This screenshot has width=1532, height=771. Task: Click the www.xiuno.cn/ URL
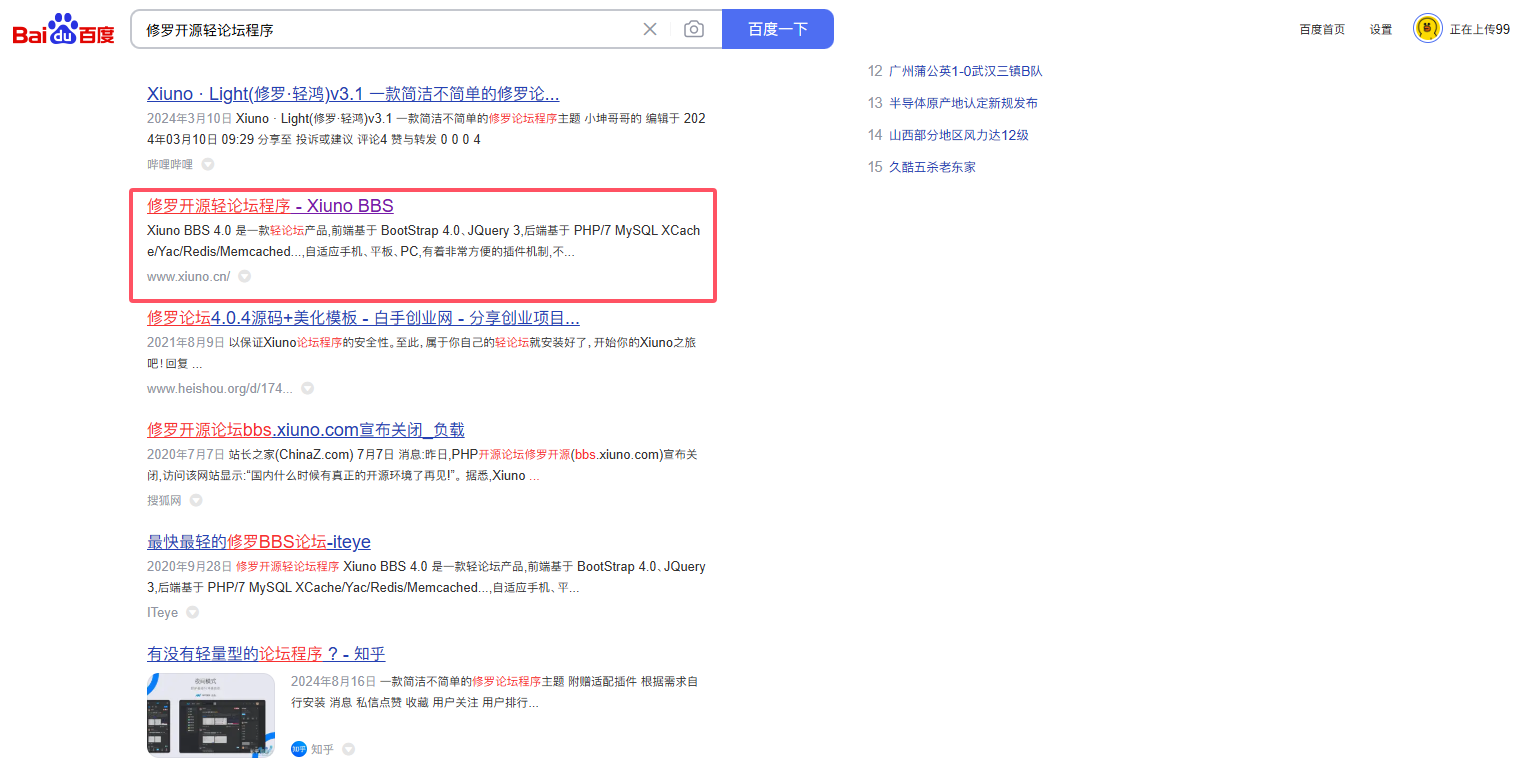[188, 276]
